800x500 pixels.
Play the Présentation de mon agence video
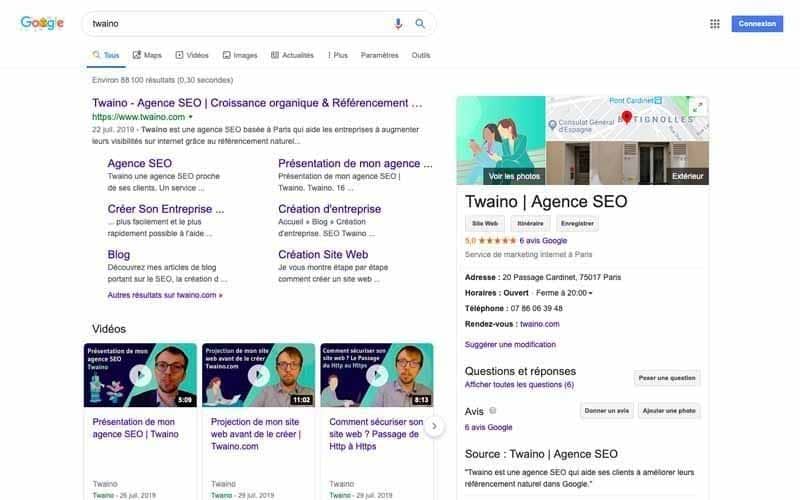pos(140,375)
